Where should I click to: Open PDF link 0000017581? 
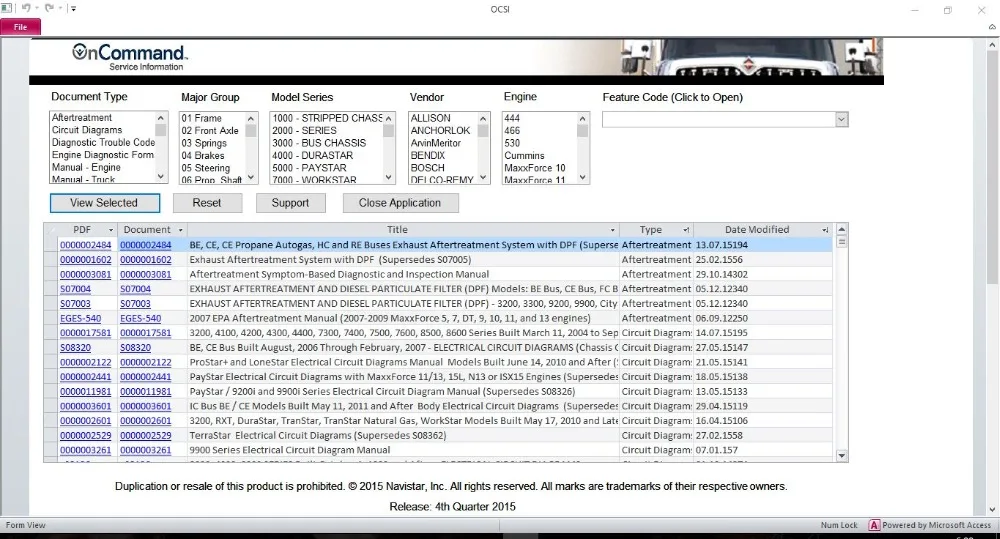click(85, 333)
